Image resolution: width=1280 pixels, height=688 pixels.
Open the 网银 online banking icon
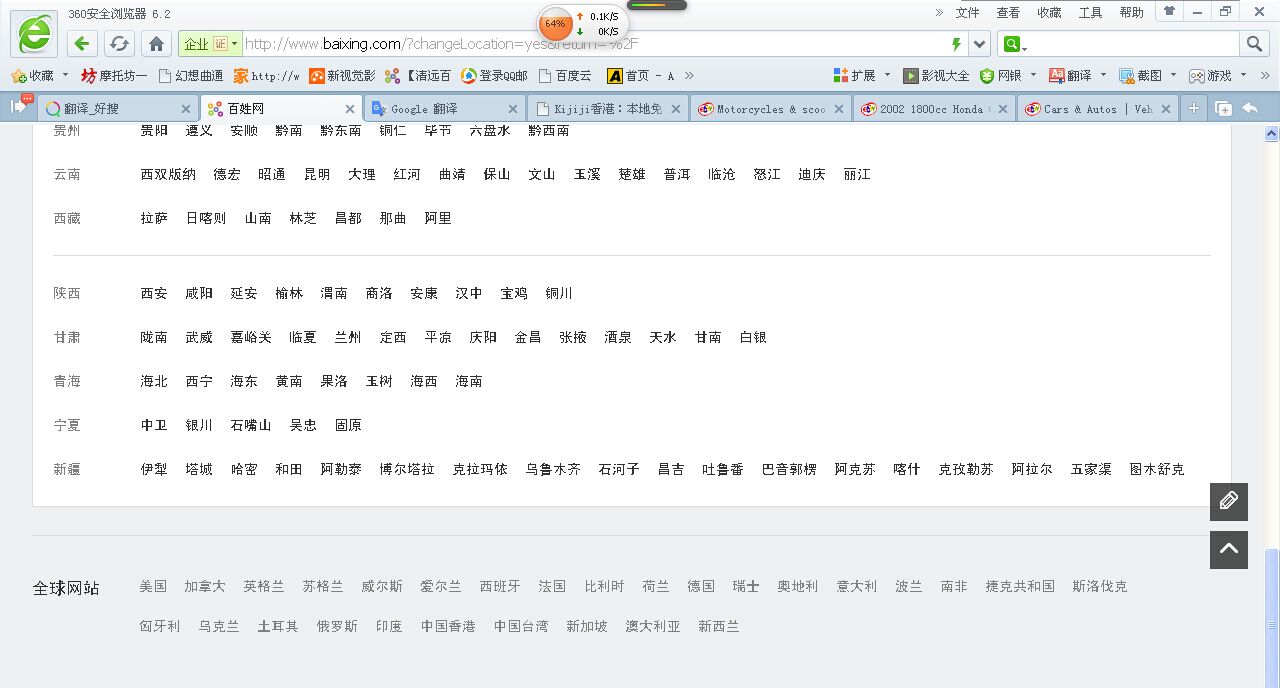coord(1001,75)
